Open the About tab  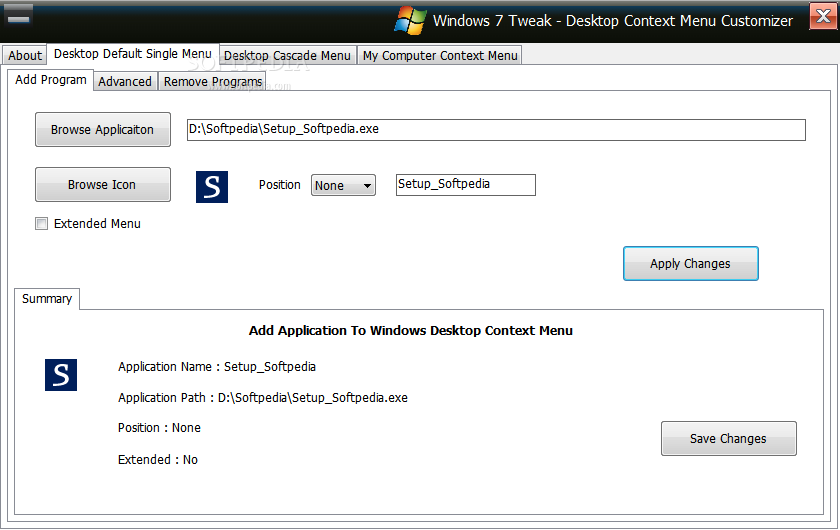(25, 56)
